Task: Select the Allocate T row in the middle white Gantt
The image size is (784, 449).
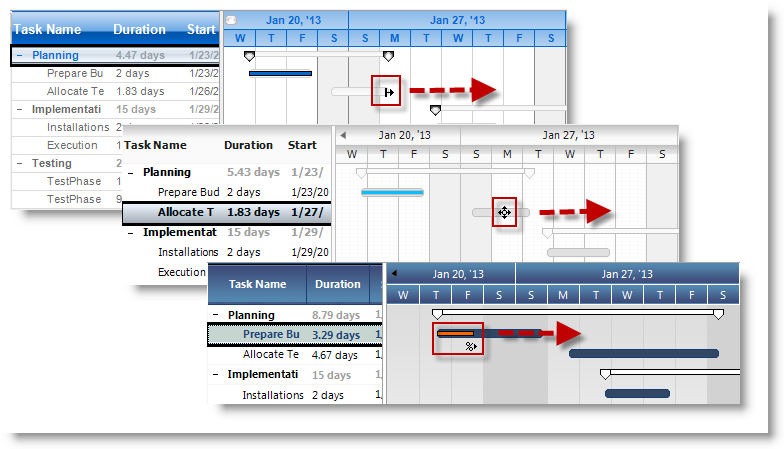Action: click(x=227, y=212)
